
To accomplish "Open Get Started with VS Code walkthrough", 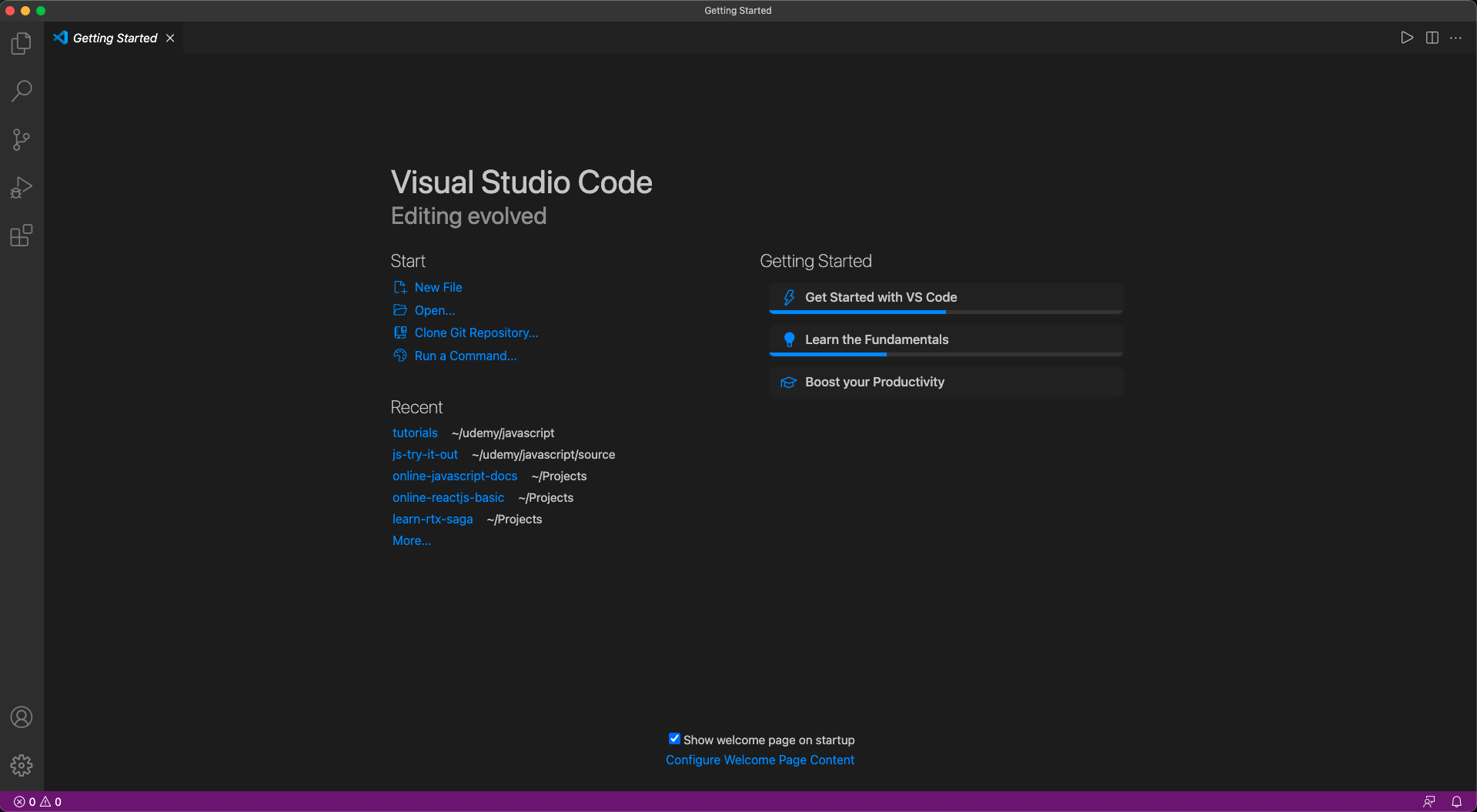I will [946, 298].
